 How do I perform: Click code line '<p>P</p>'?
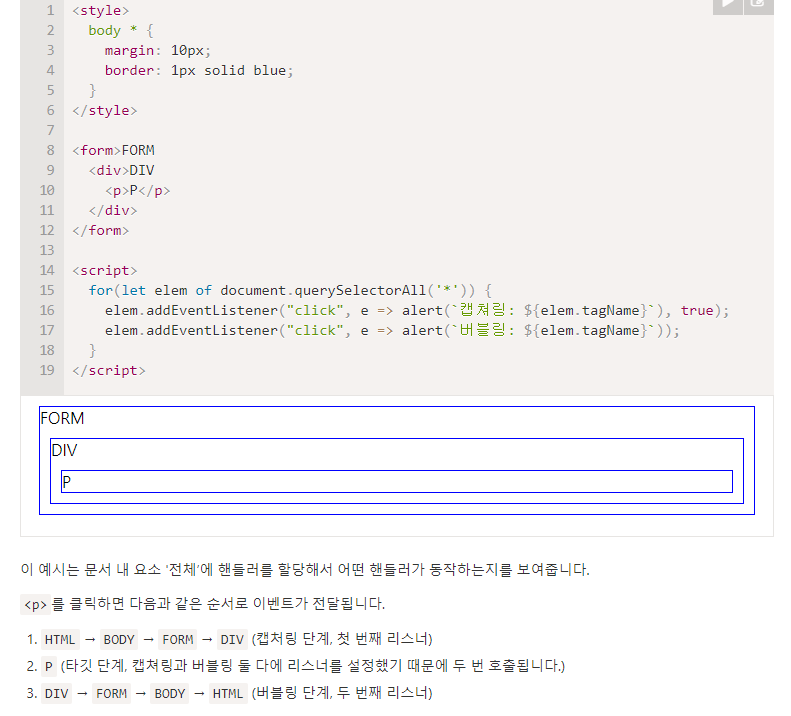(138, 191)
